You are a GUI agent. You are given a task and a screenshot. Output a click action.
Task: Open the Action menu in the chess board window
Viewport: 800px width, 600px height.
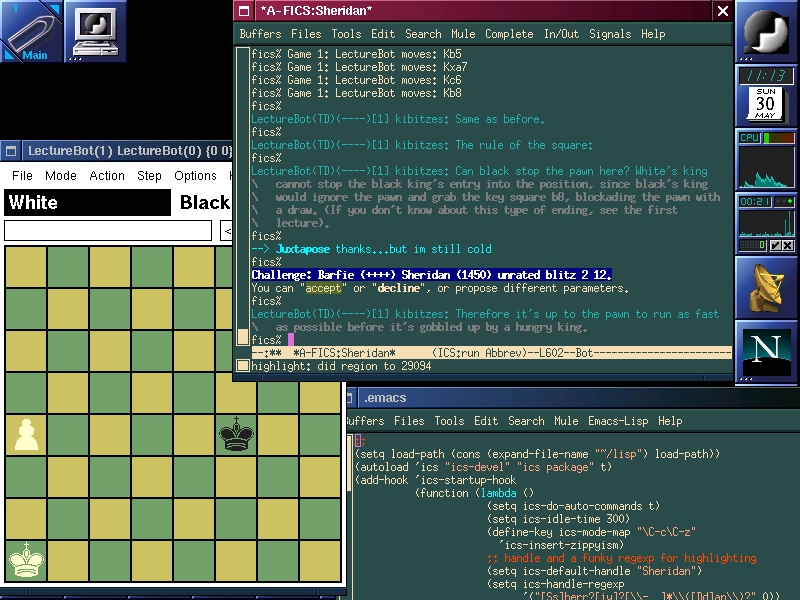[107, 176]
